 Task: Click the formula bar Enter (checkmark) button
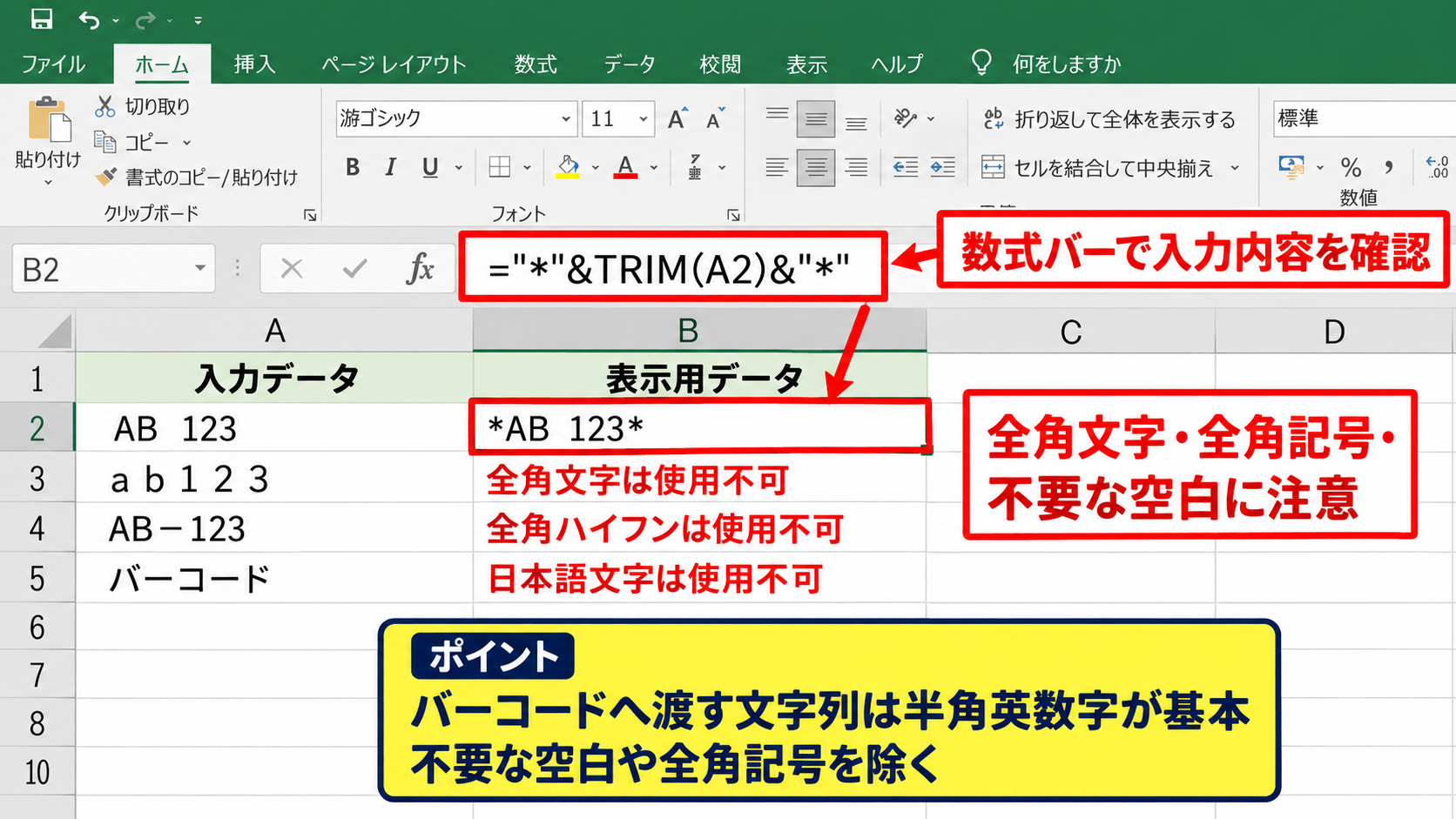click(x=354, y=269)
